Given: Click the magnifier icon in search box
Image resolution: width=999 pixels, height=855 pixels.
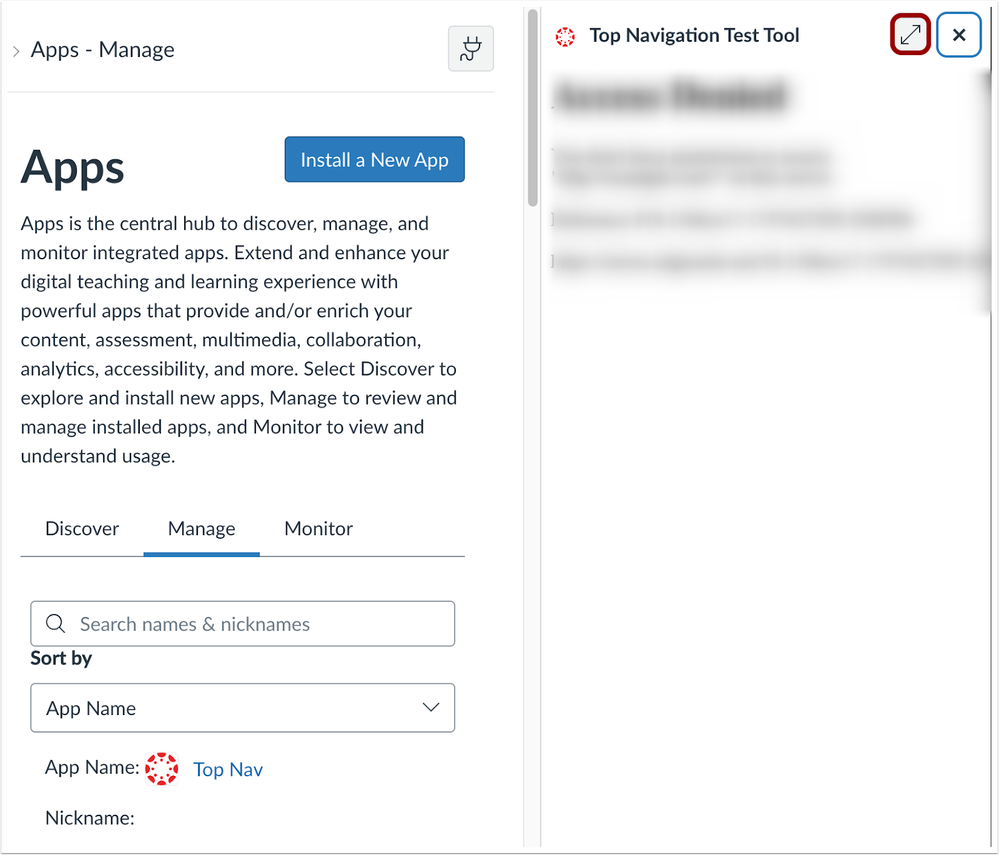Looking at the screenshot, I should (x=55, y=624).
